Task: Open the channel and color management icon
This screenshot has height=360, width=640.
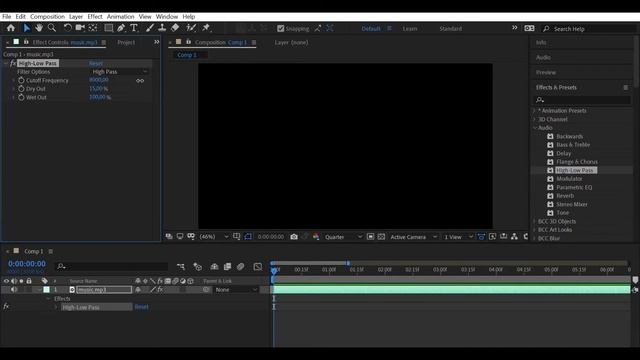Action: (x=316, y=237)
